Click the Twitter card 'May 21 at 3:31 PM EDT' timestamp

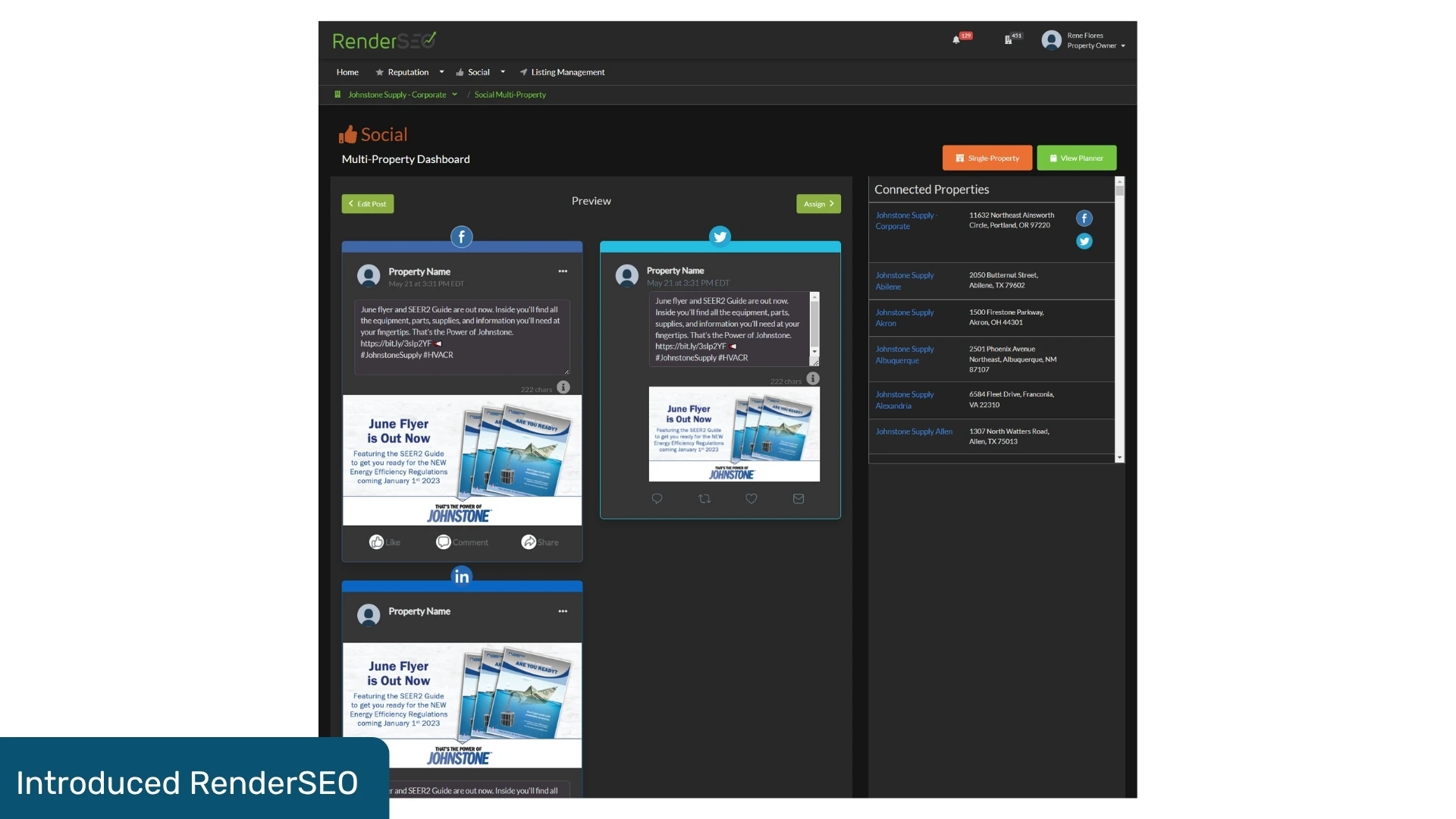688,284
